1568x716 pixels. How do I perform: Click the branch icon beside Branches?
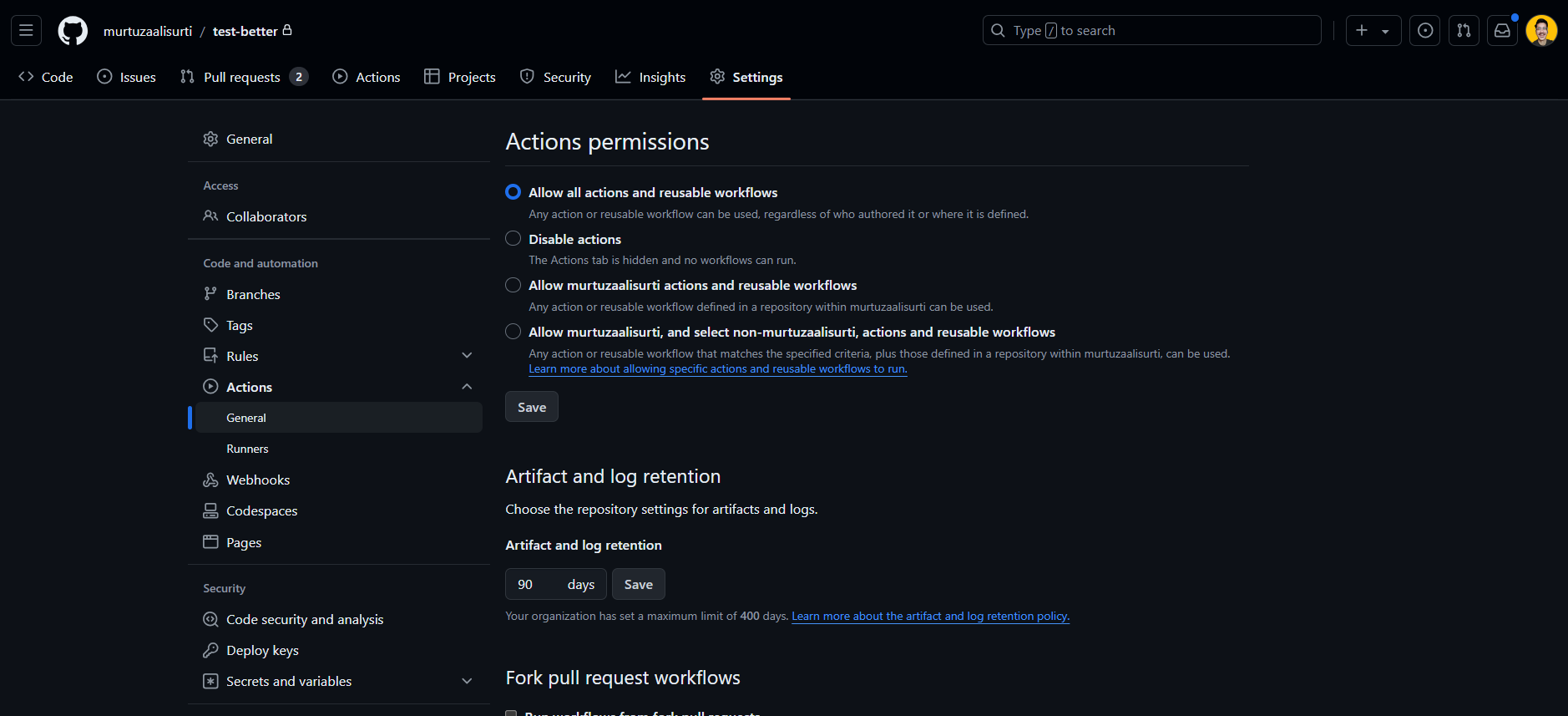tap(210, 294)
